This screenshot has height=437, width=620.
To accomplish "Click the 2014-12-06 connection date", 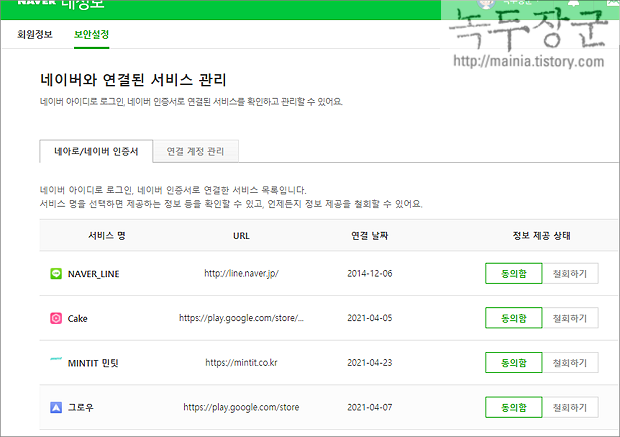I will (x=370, y=274).
